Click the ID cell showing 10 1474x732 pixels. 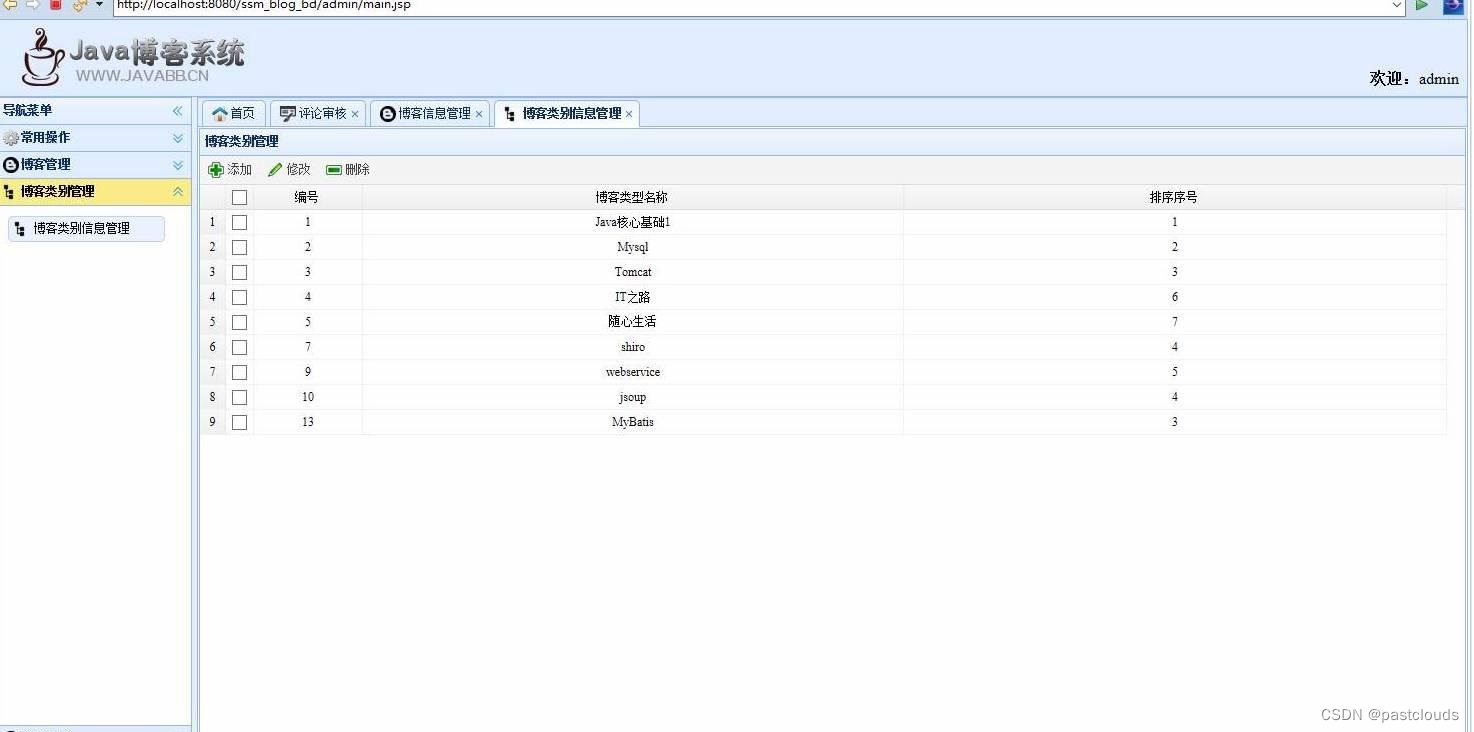(307, 398)
